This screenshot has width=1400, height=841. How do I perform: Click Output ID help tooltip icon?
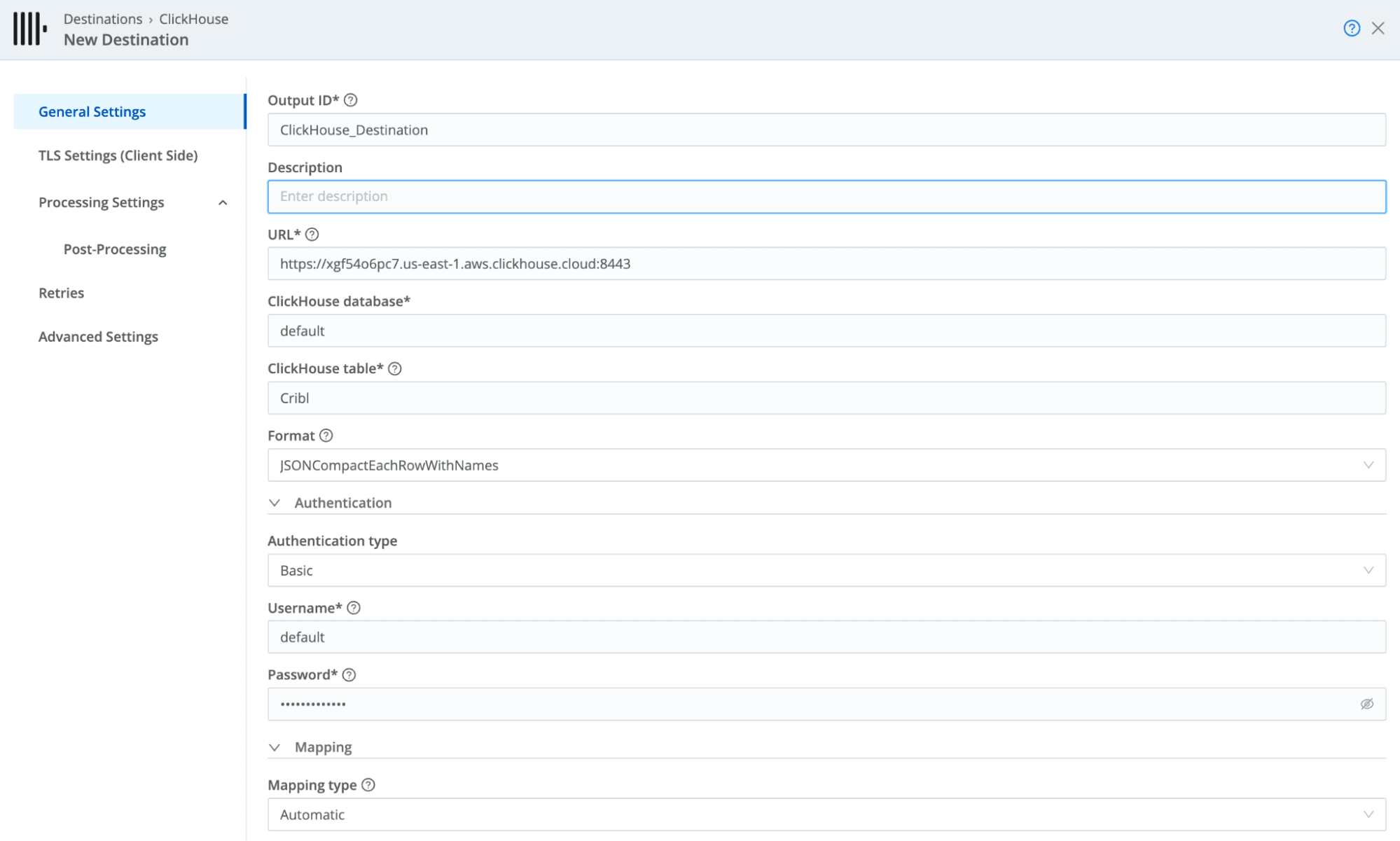pyautogui.click(x=351, y=100)
